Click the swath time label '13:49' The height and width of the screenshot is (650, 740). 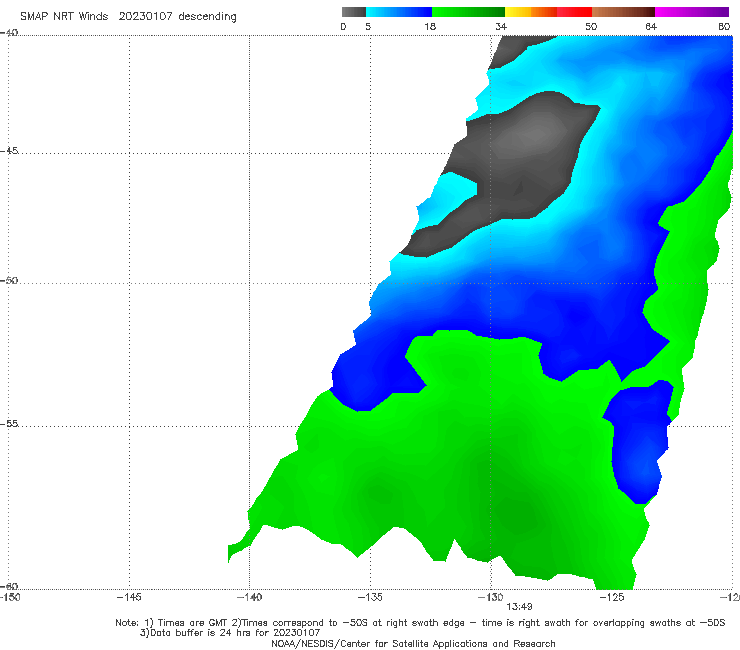point(519,607)
